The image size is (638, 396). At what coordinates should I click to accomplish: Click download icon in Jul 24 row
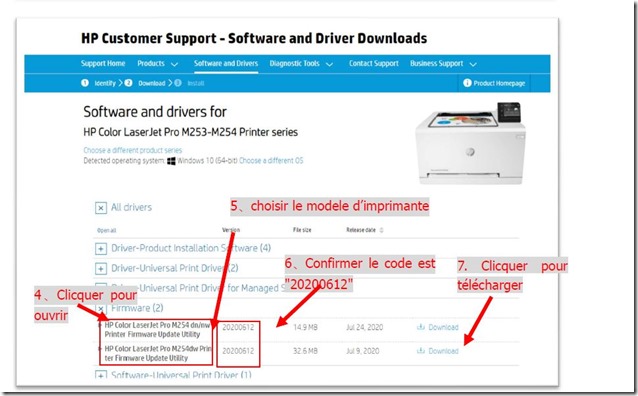421,327
